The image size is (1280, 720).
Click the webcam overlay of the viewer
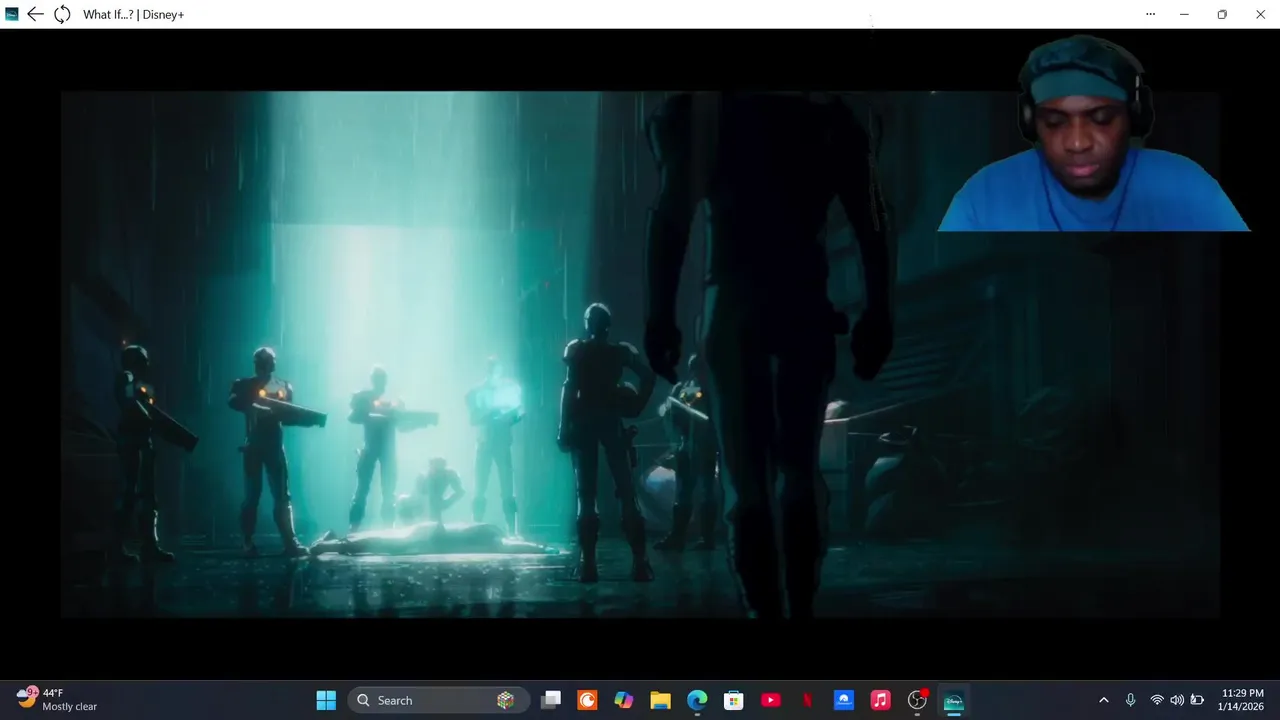coord(1093,134)
